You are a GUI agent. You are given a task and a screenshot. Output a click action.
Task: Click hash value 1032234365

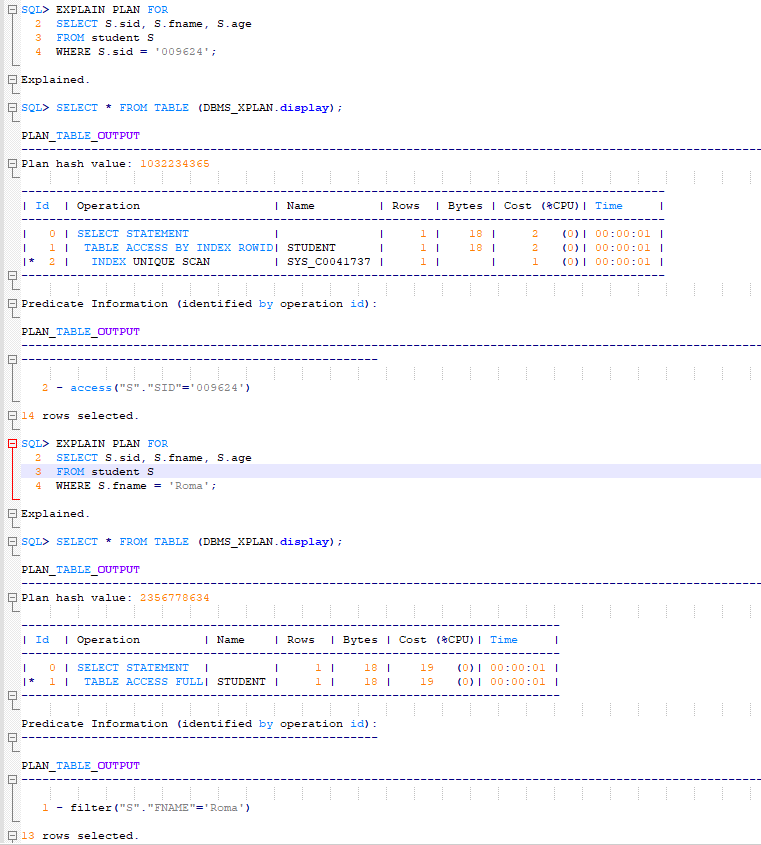[x=175, y=164]
